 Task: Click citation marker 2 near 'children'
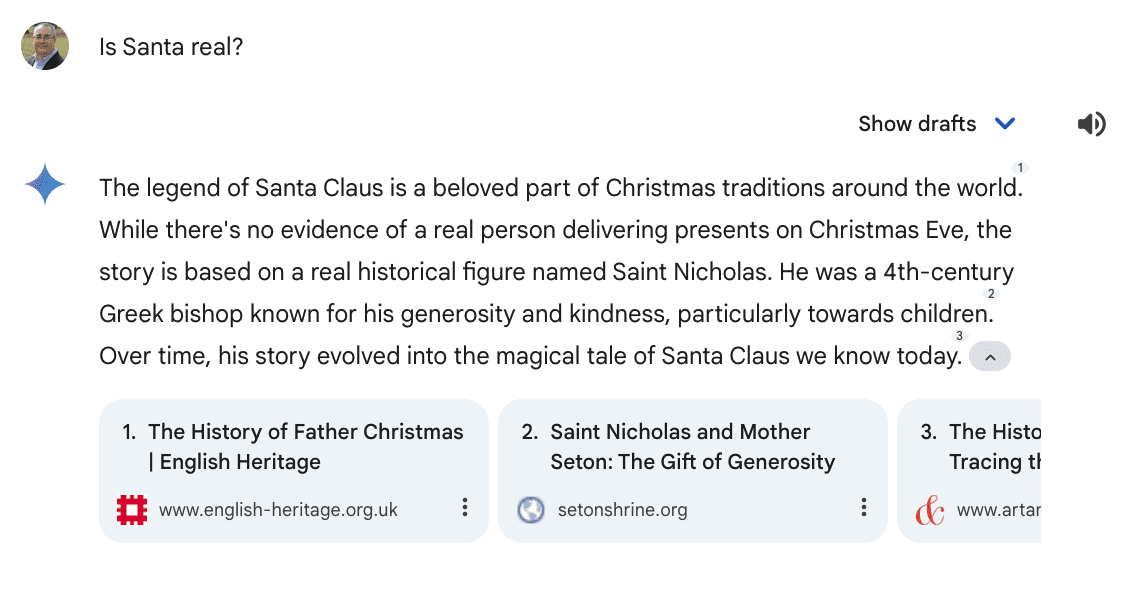pos(990,294)
